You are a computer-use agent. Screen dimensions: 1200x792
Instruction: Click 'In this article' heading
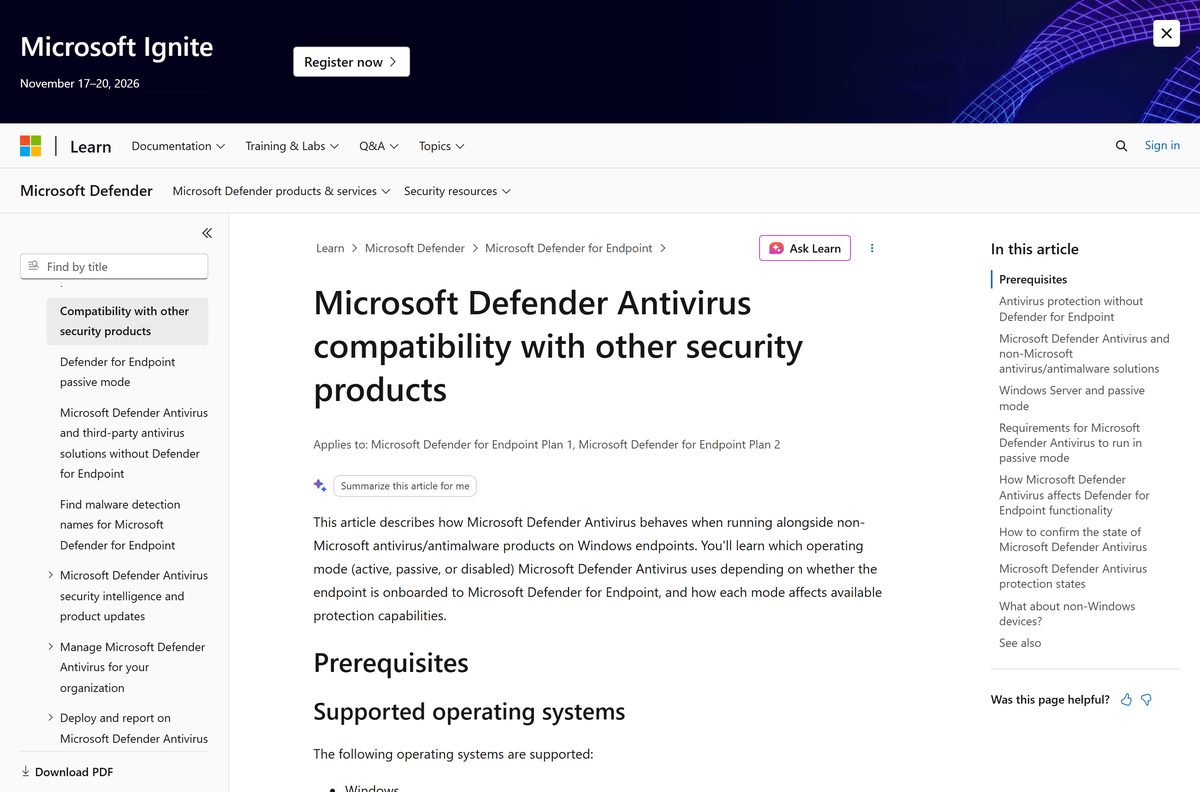click(x=1035, y=249)
